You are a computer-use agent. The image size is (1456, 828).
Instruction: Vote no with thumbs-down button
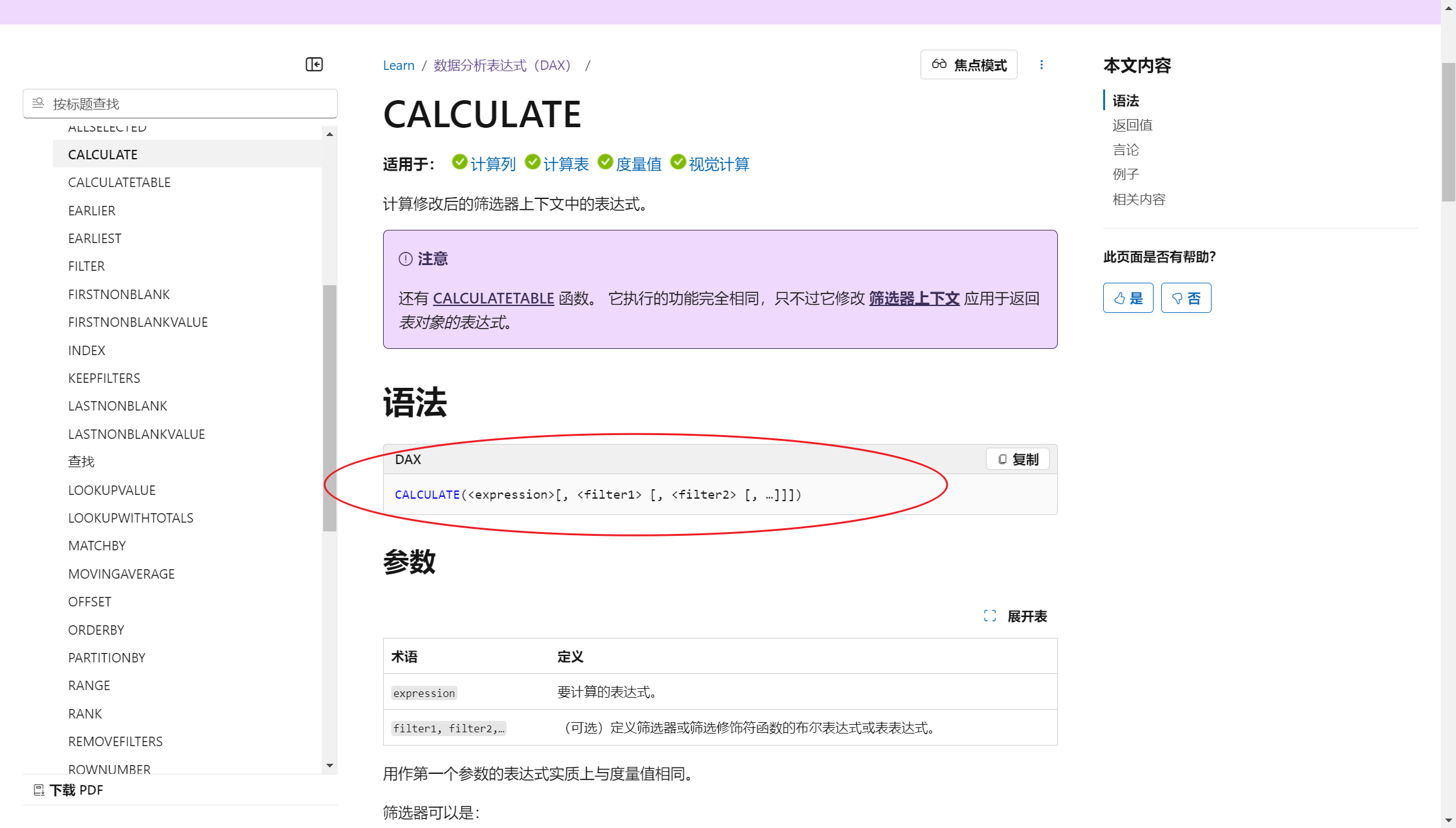(x=1185, y=298)
